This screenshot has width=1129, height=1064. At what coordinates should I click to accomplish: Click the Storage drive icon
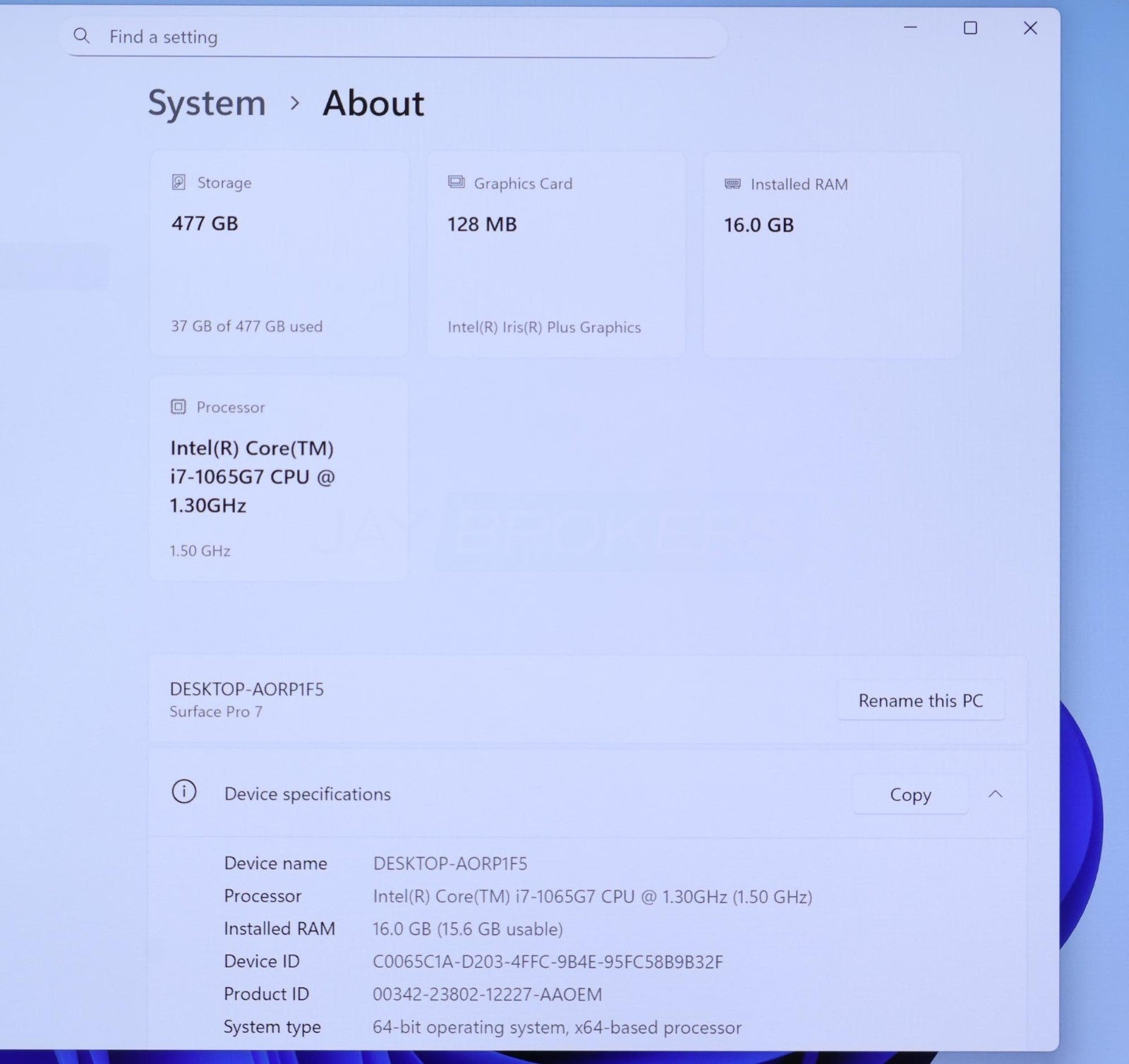coord(179,183)
